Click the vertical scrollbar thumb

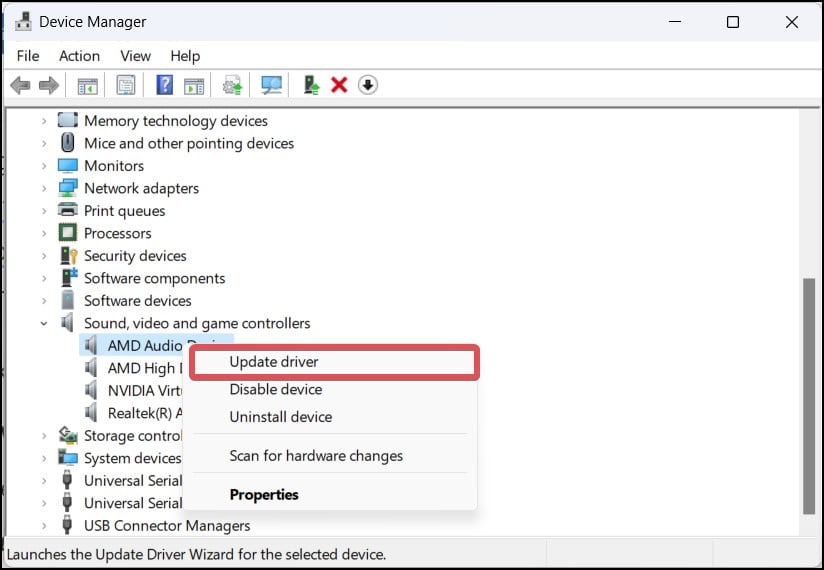(809, 397)
